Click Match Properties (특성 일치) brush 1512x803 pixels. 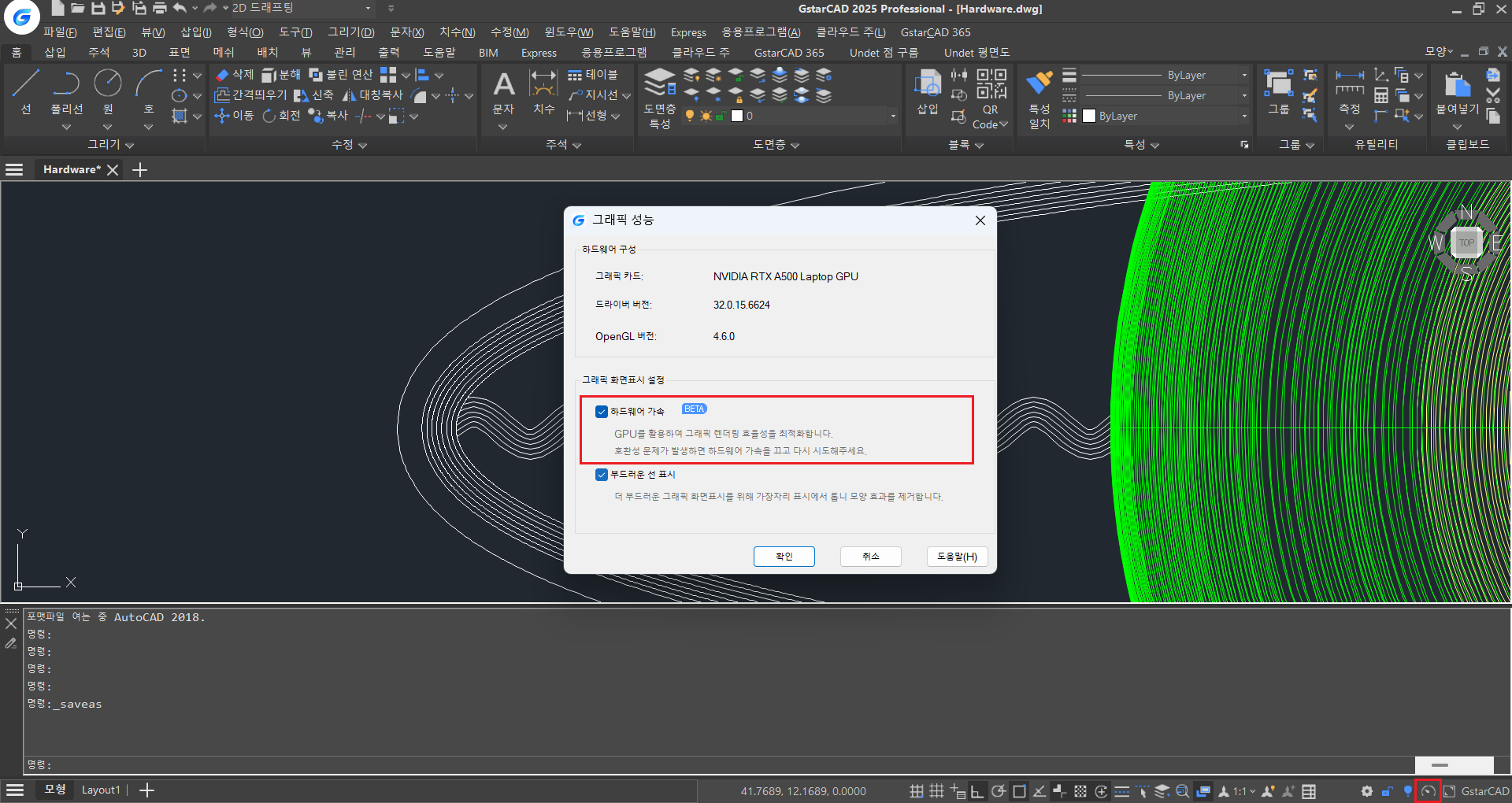[x=1039, y=99]
